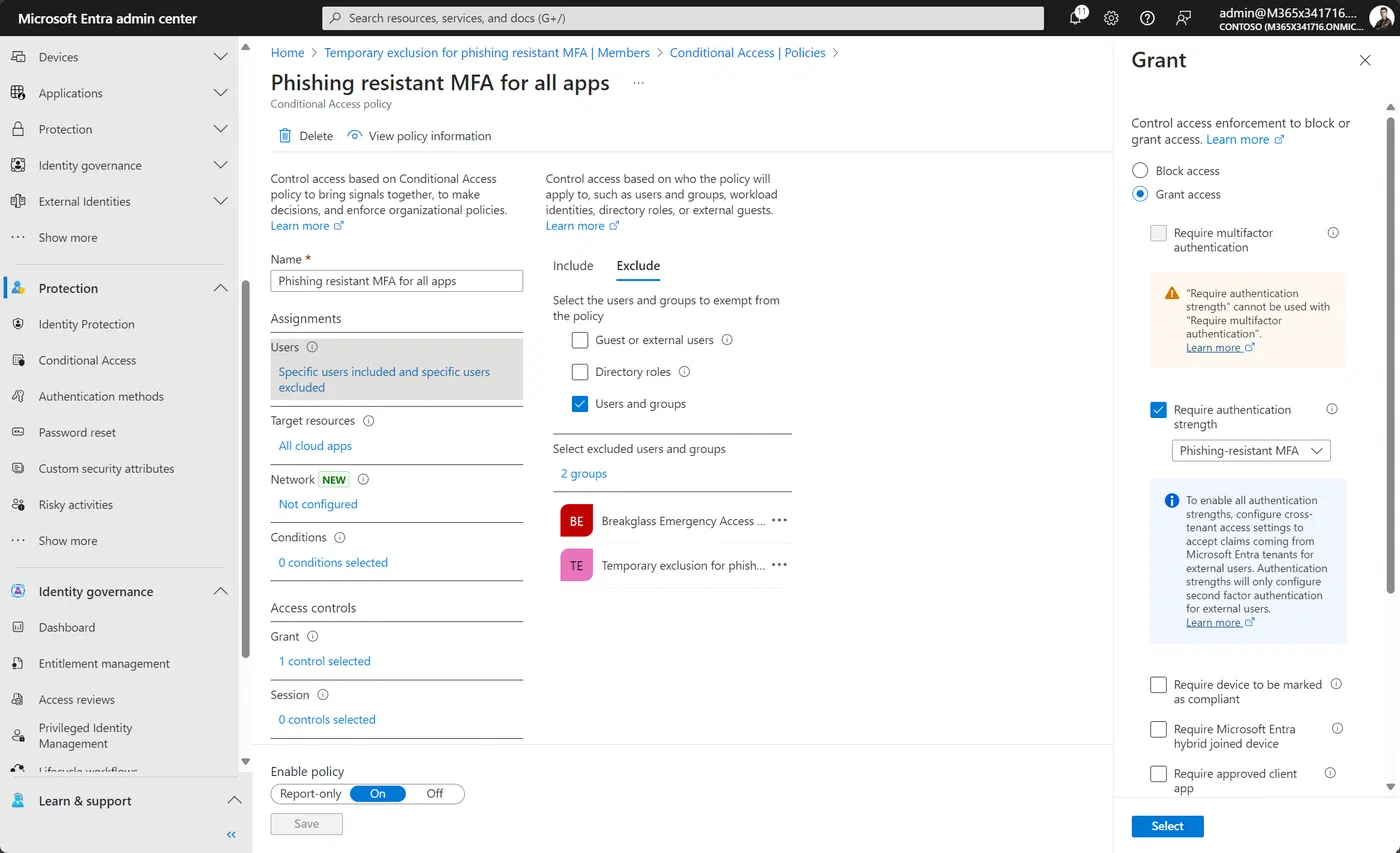This screenshot has width=1400, height=853.
Task: Collapse the left navigation with double-chevron icon
Action: coord(231,834)
